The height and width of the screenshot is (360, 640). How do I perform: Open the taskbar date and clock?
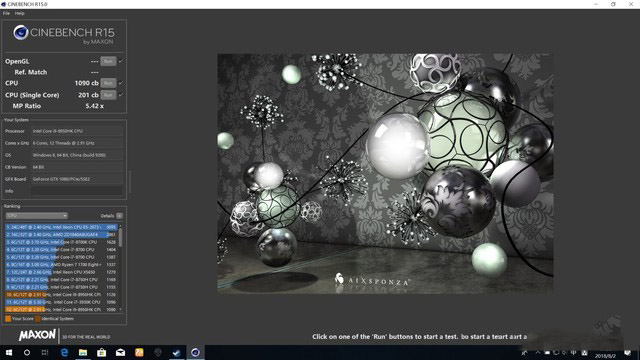605,356
